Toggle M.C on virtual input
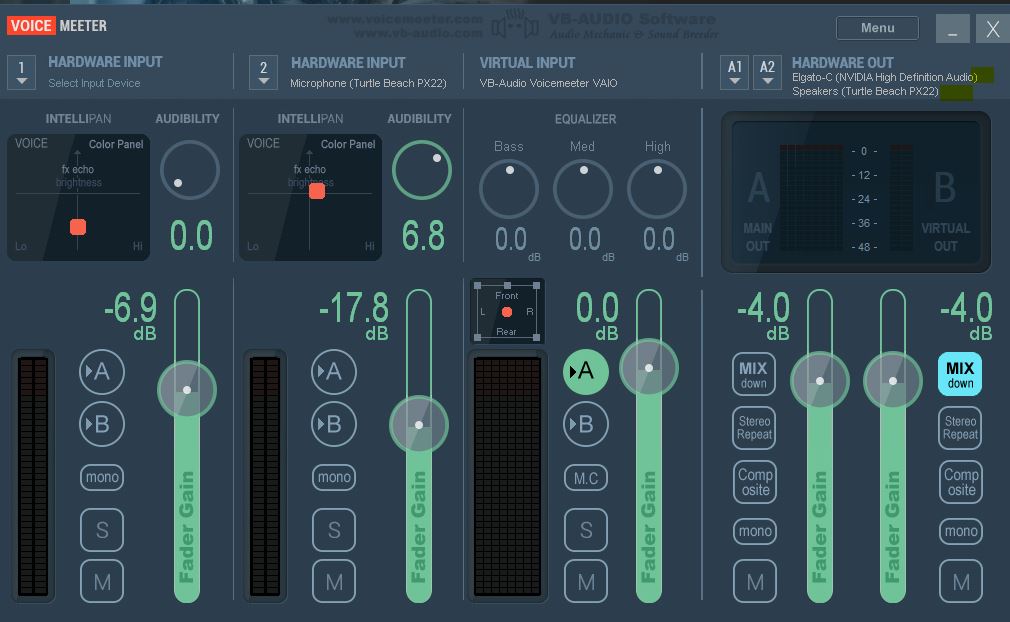Viewport: 1010px width, 622px height. (x=586, y=478)
